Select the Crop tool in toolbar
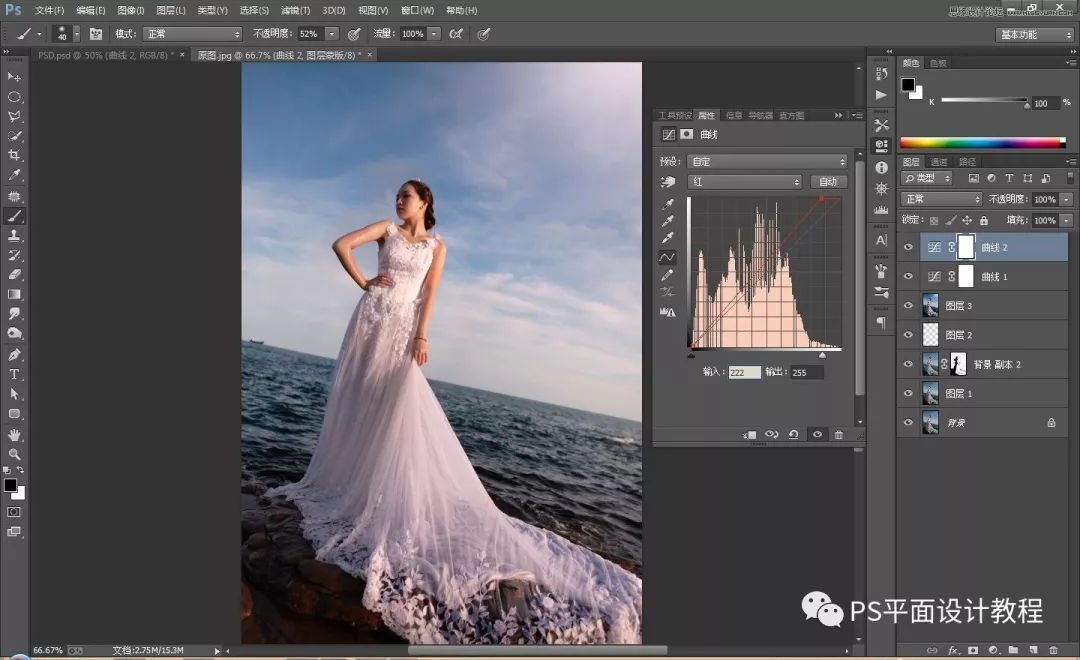1080x660 pixels. [x=14, y=155]
